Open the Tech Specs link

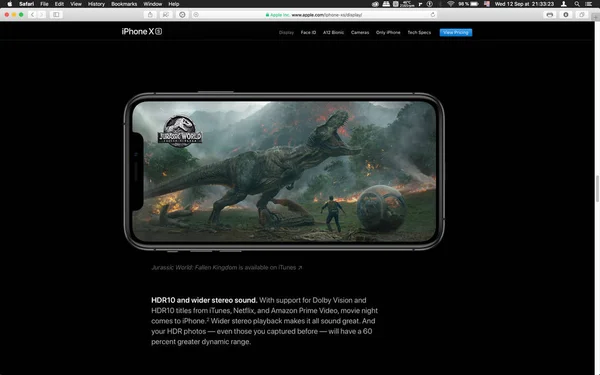tap(419, 33)
